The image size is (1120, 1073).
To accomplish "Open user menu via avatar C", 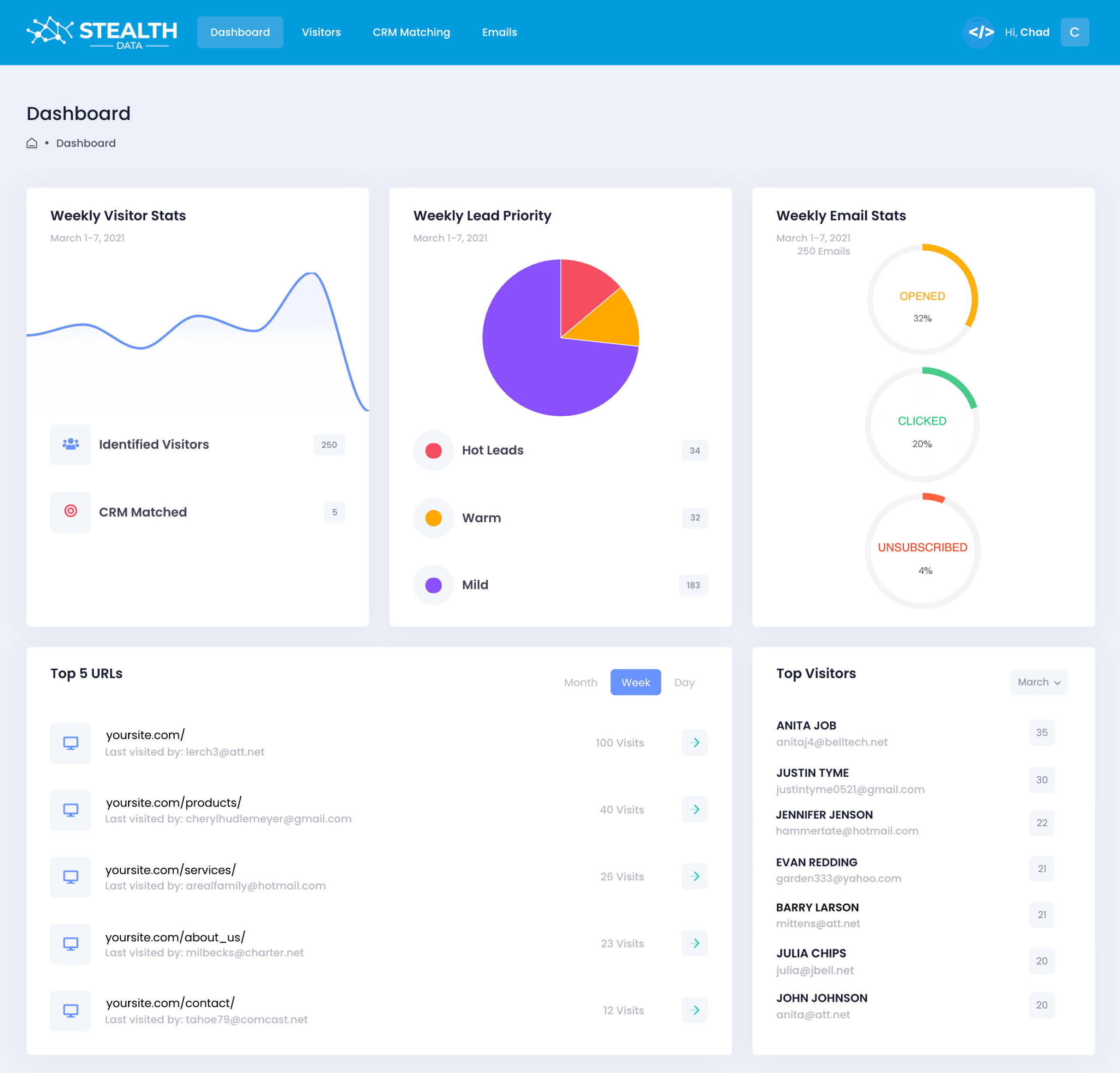I will 1074,32.
